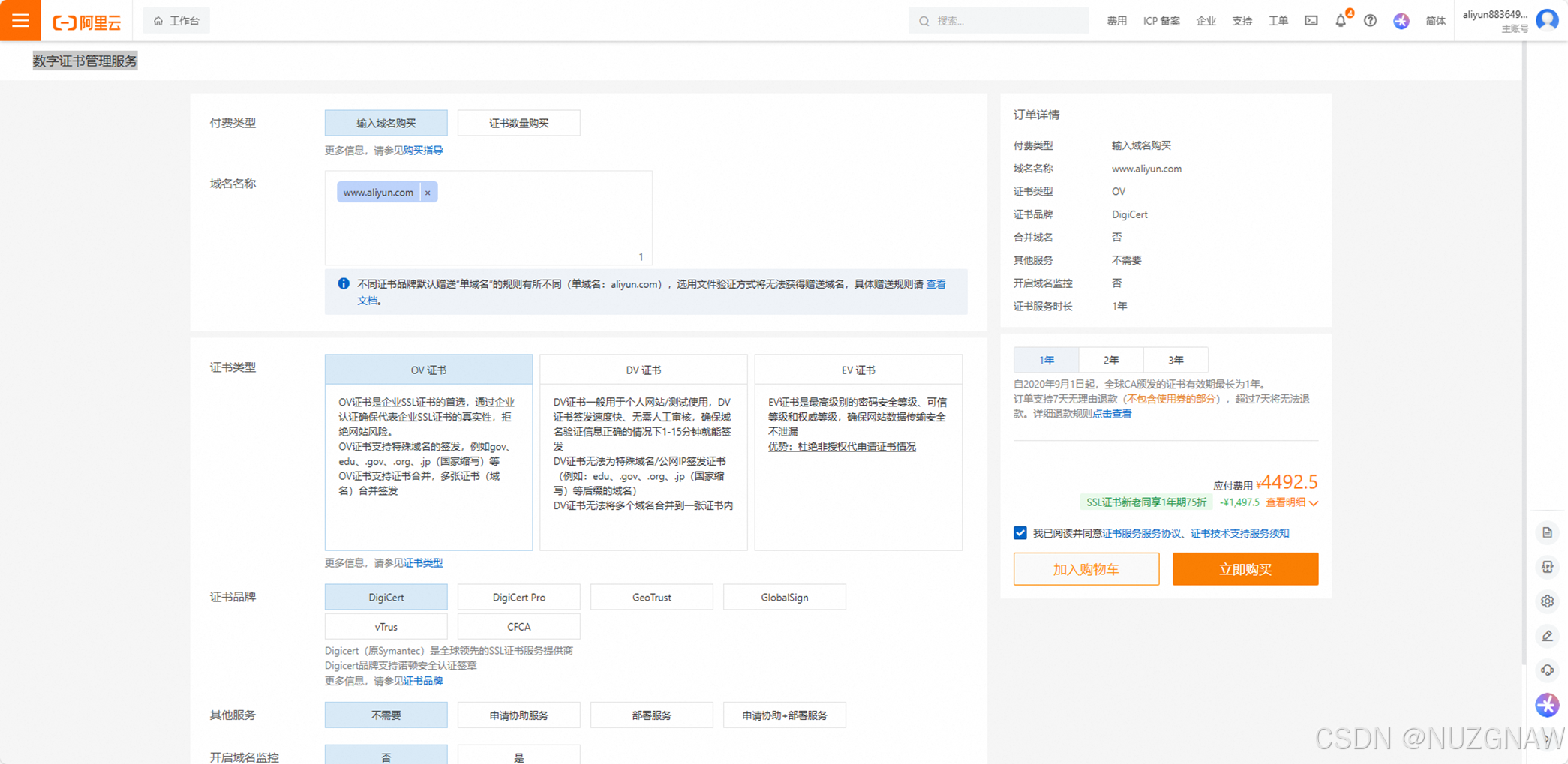This screenshot has width=1568, height=764.
Task: Click 立即购买 button
Action: 1245,569
